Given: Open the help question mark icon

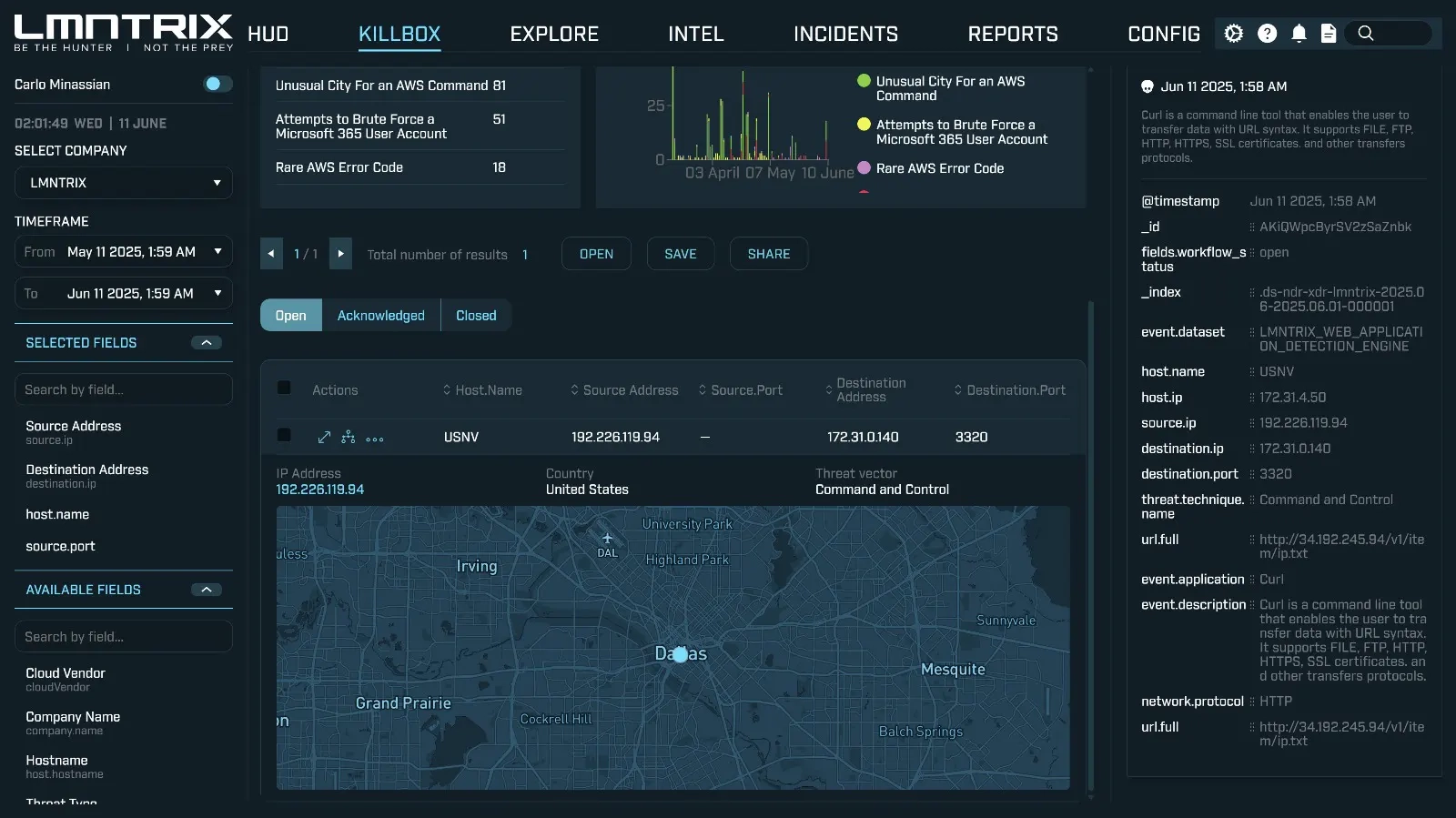Looking at the screenshot, I should pyautogui.click(x=1267, y=34).
